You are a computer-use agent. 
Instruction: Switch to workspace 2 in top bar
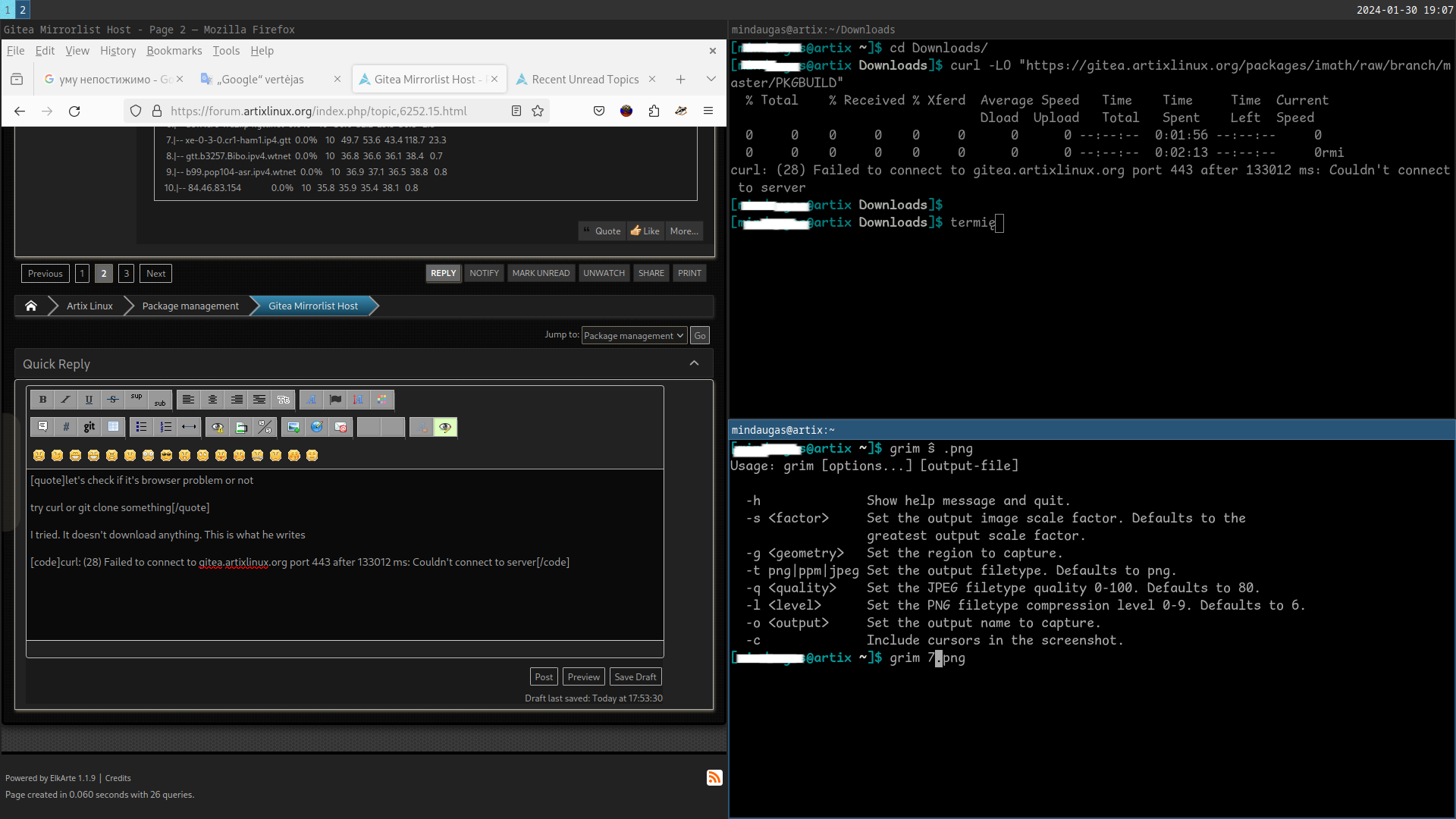click(x=23, y=10)
